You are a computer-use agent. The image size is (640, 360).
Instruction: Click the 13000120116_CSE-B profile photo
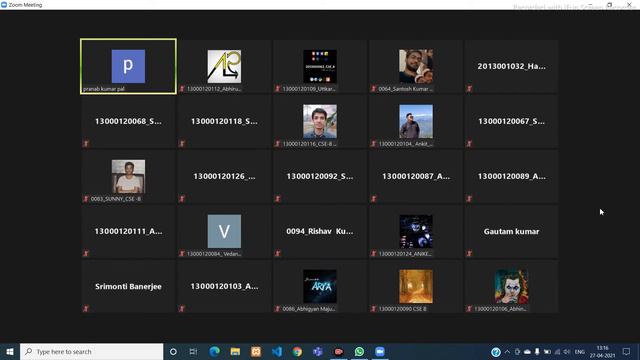320,121
